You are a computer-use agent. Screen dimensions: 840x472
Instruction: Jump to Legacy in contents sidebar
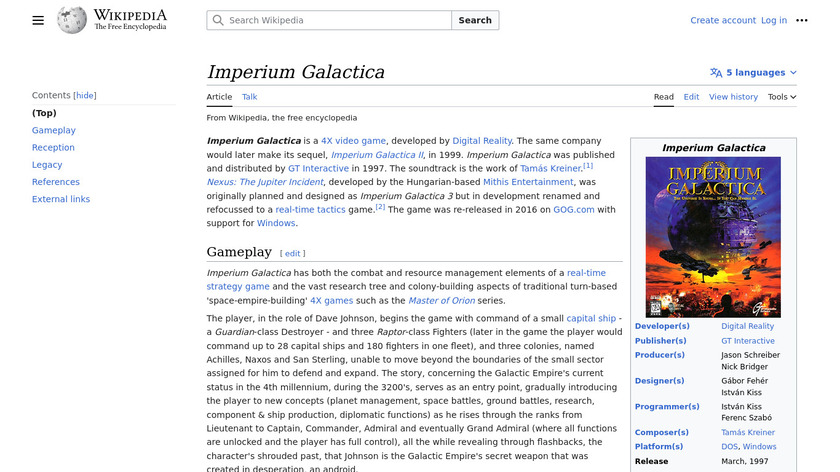[x=47, y=164]
